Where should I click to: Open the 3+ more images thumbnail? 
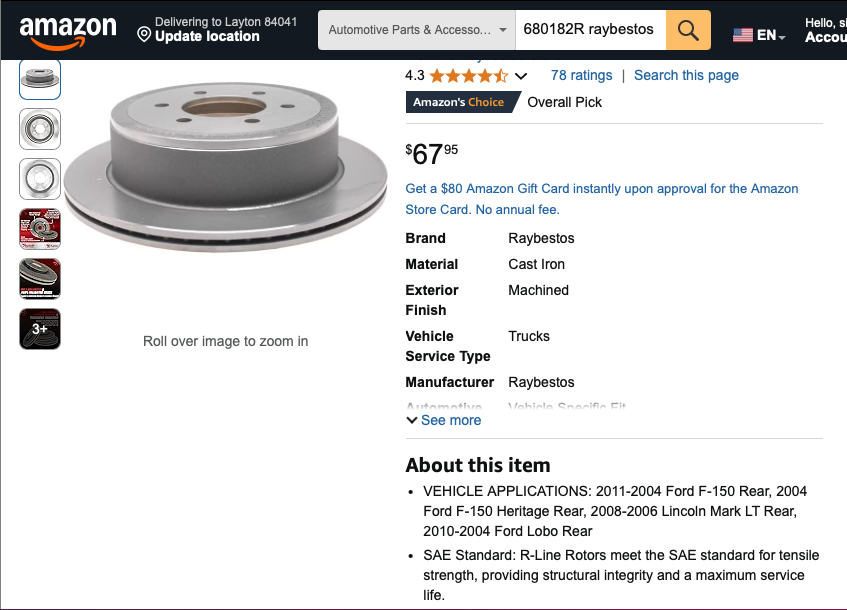[40, 329]
